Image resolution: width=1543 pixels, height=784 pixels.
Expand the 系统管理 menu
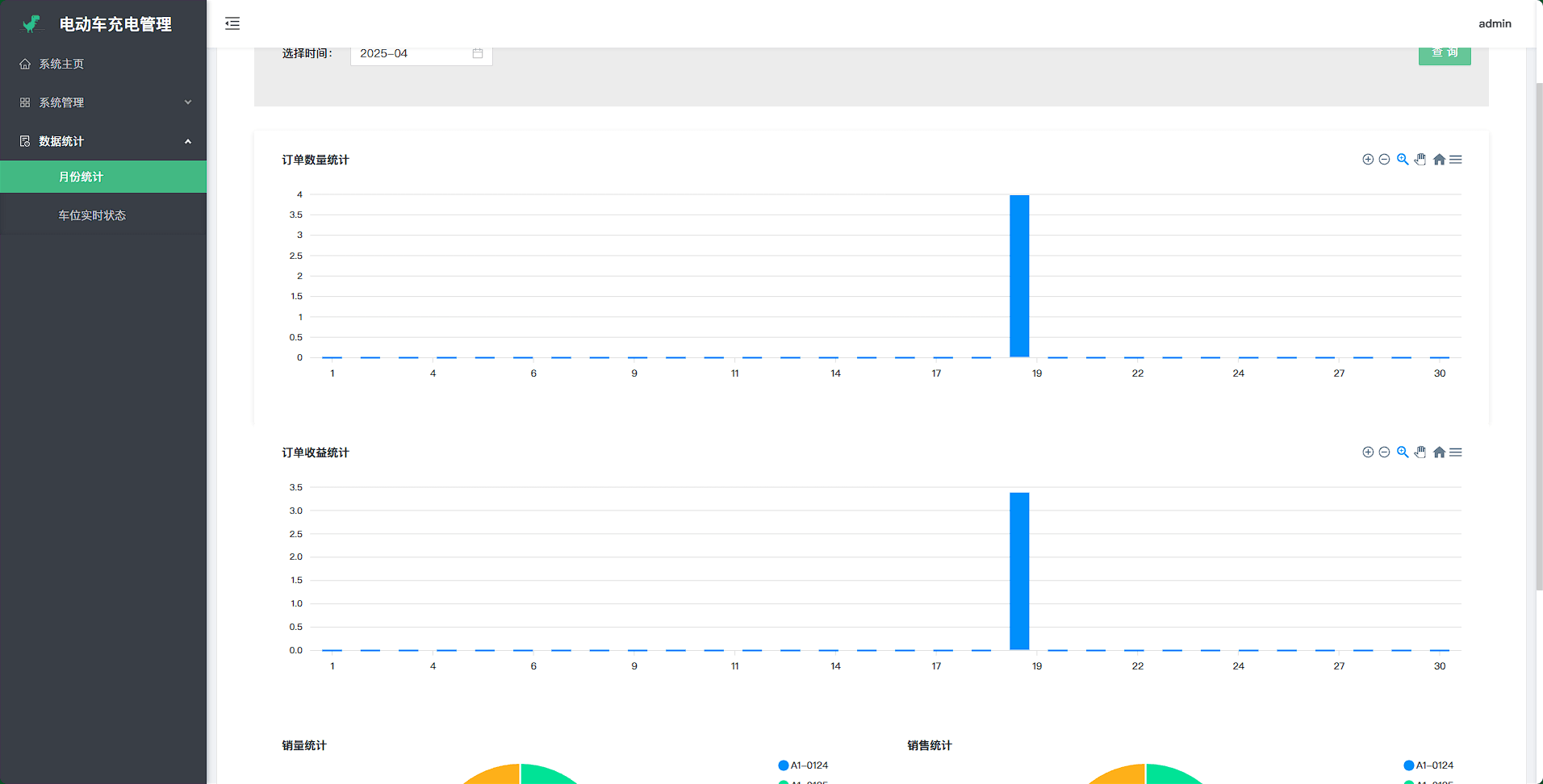coord(103,102)
